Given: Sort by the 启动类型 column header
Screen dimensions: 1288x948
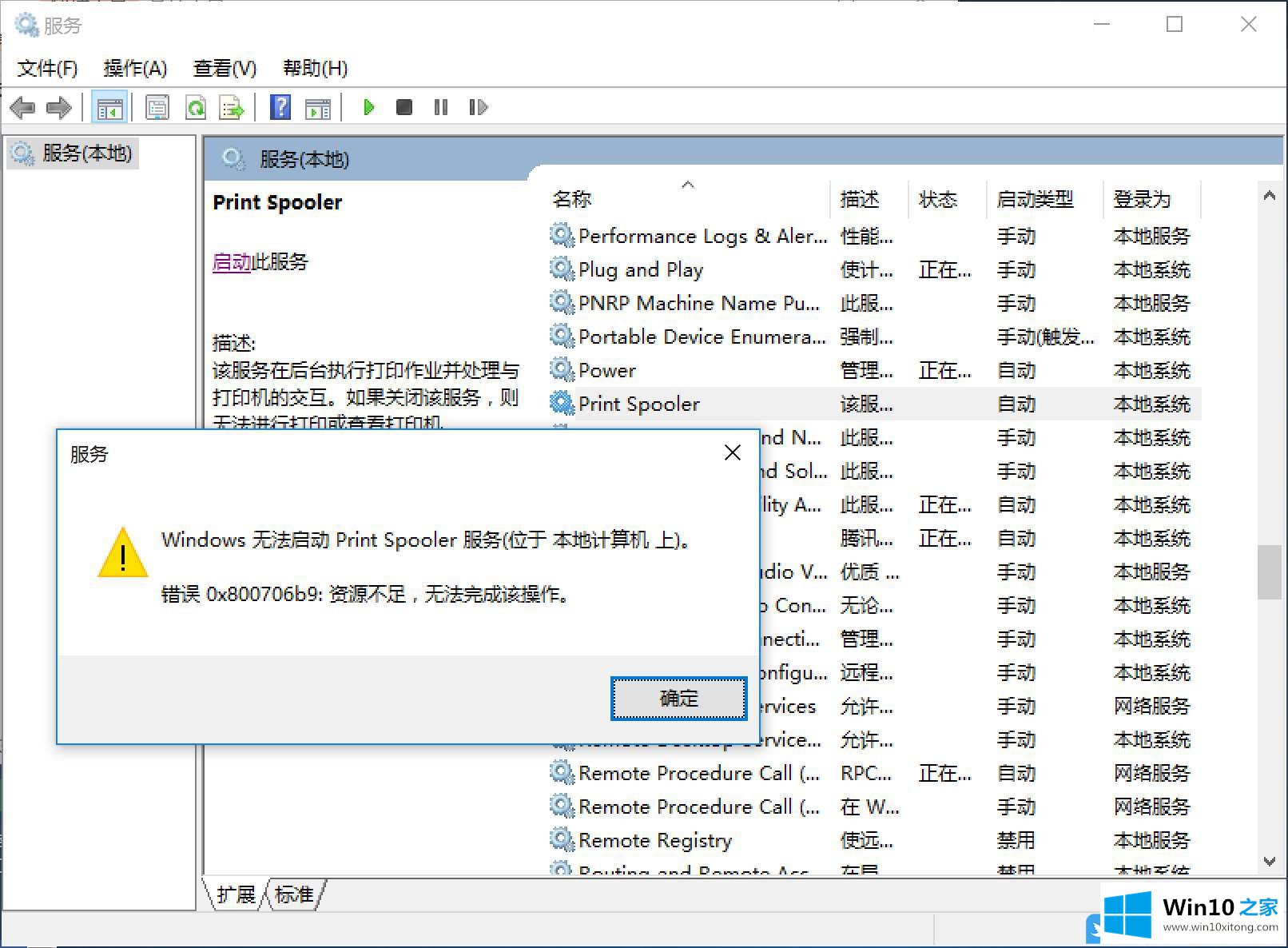Looking at the screenshot, I should (x=1035, y=199).
